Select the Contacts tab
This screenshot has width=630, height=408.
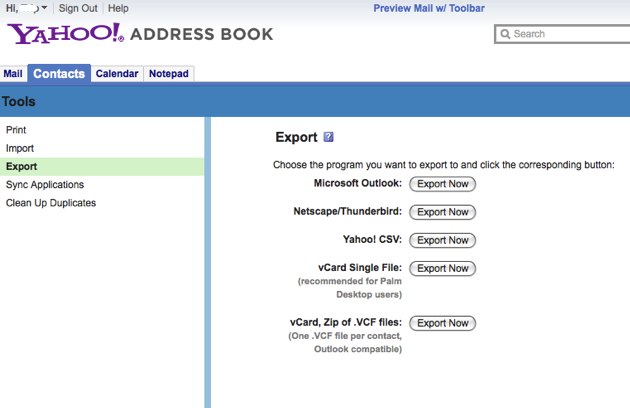click(59, 74)
